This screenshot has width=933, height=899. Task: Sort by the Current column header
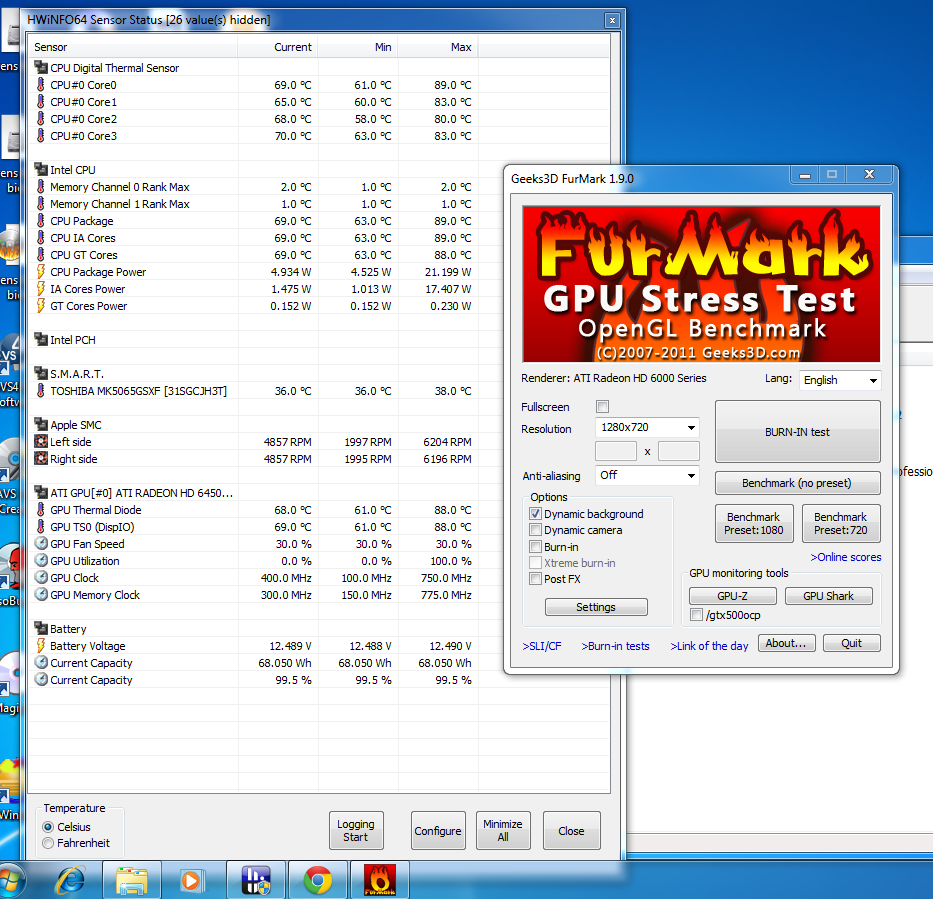(x=278, y=47)
